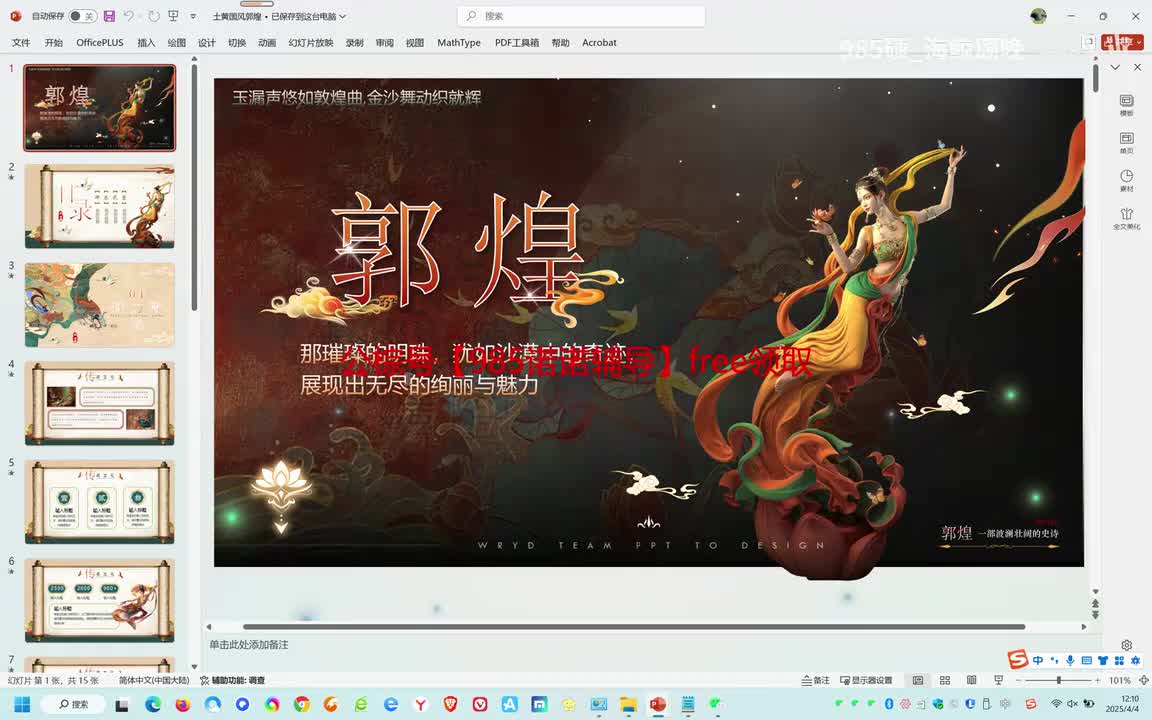Click the purple Save icon

click(x=109, y=16)
